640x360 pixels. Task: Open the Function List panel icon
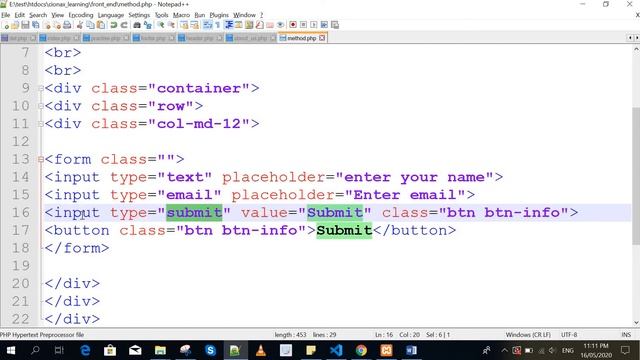pyautogui.click(x=260, y=25)
